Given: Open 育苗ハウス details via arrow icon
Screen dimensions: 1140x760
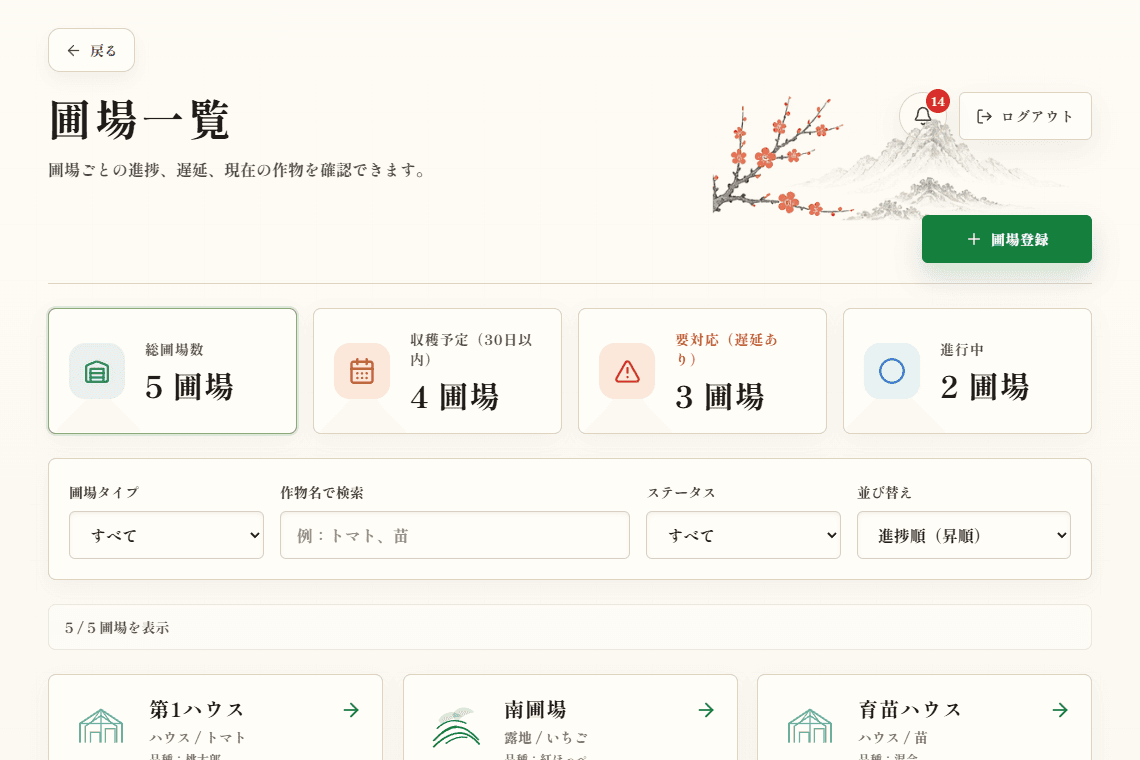Looking at the screenshot, I should tap(1060, 710).
